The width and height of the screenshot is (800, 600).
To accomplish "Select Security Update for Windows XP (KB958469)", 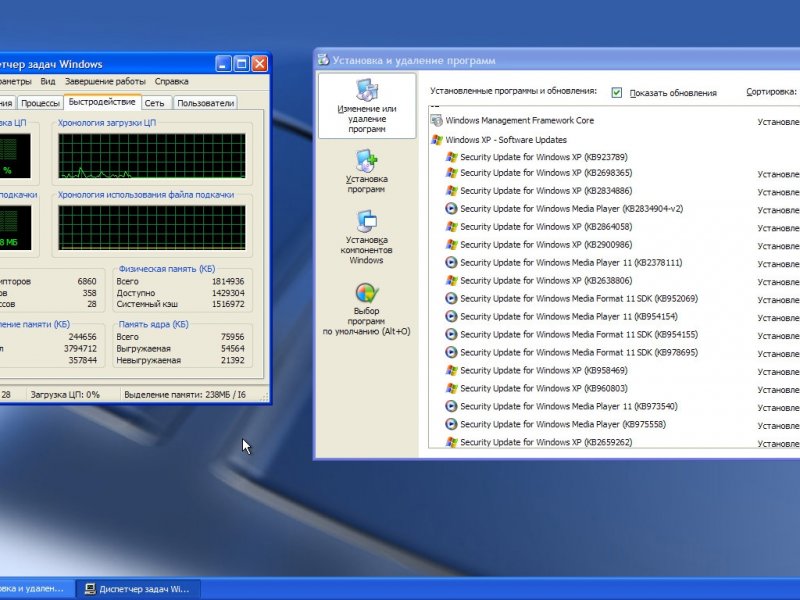I will 544,370.
